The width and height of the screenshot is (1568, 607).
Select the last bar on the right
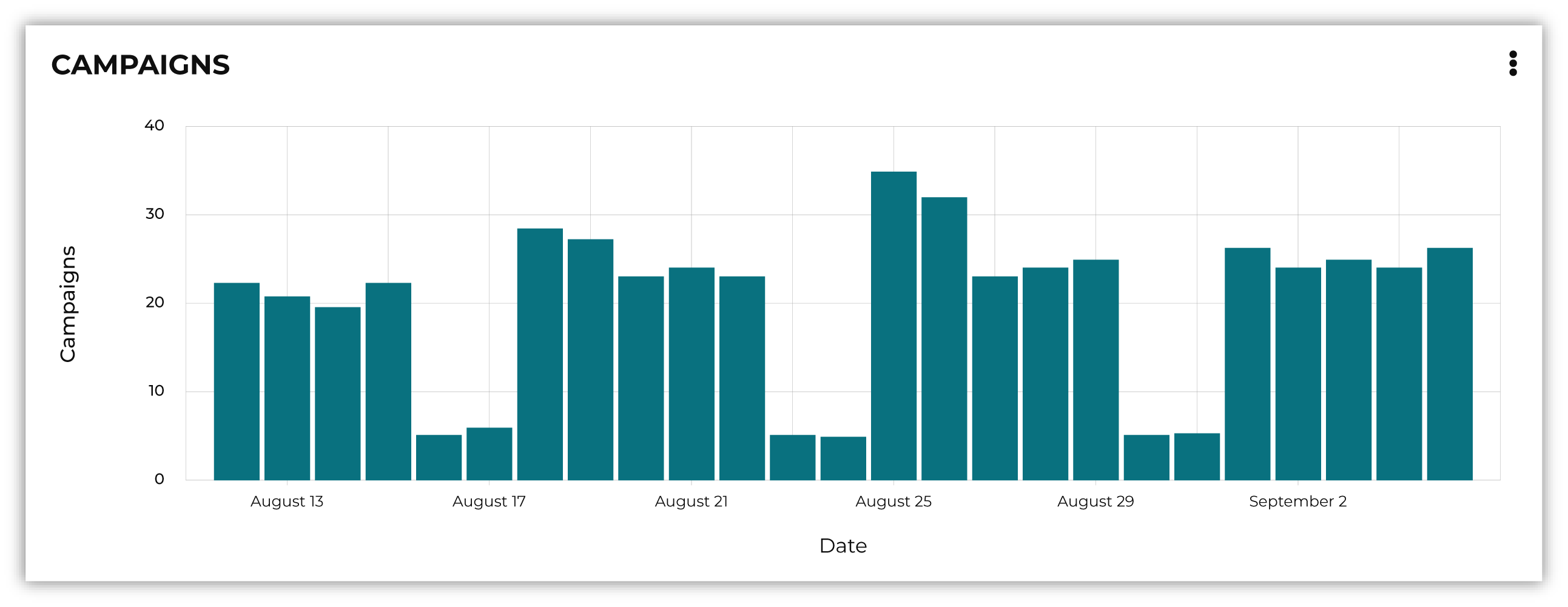(x=1450, y=364)
